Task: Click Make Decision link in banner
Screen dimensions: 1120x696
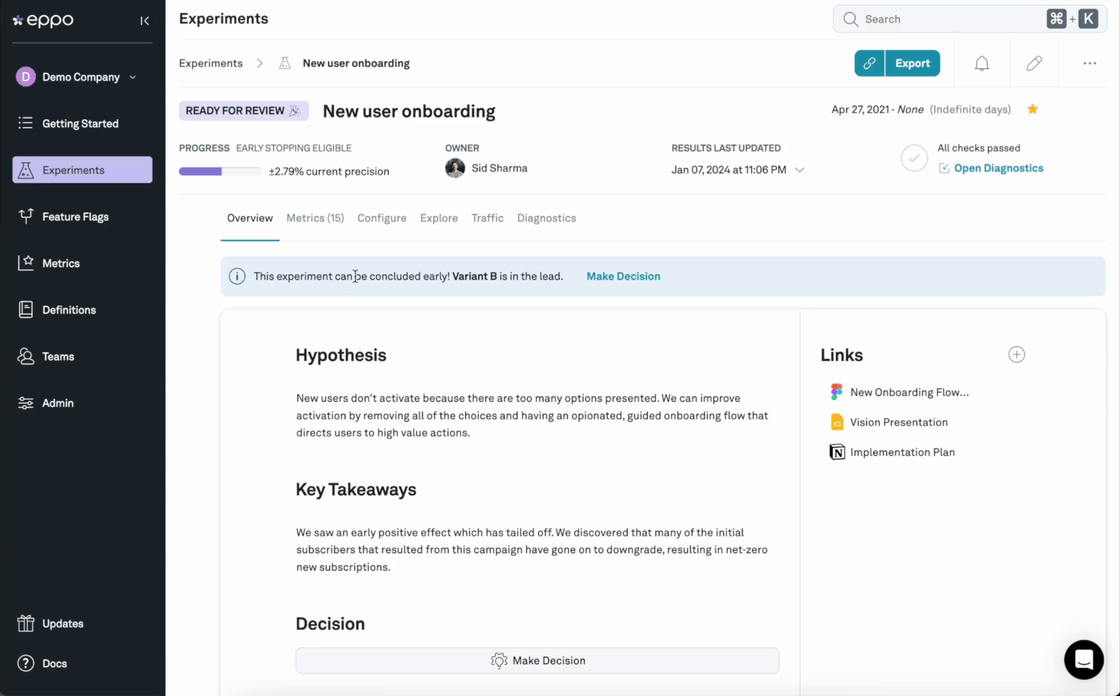Action: (x=623, y=276)
